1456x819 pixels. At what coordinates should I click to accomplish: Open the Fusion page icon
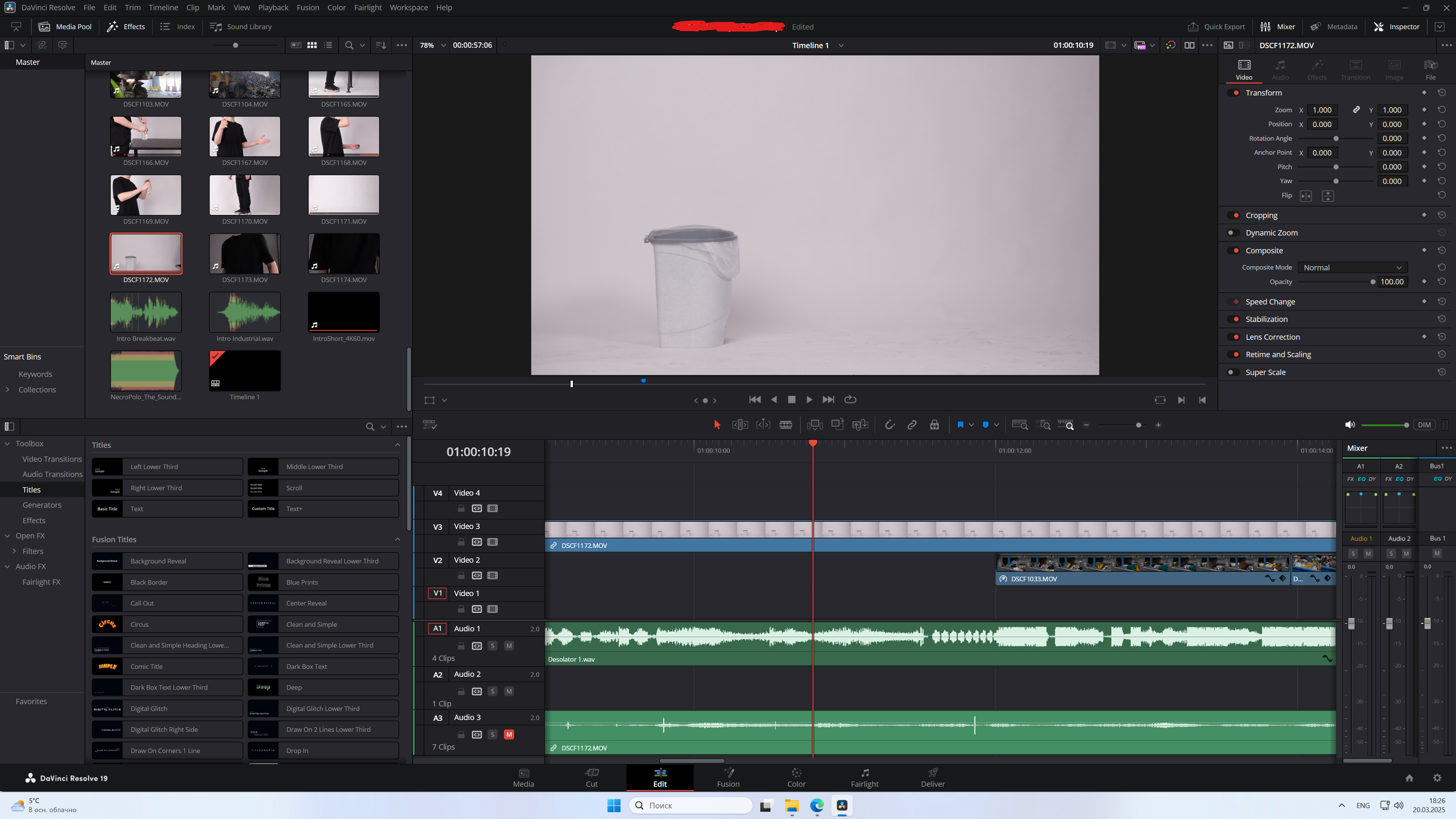[728, 777]
